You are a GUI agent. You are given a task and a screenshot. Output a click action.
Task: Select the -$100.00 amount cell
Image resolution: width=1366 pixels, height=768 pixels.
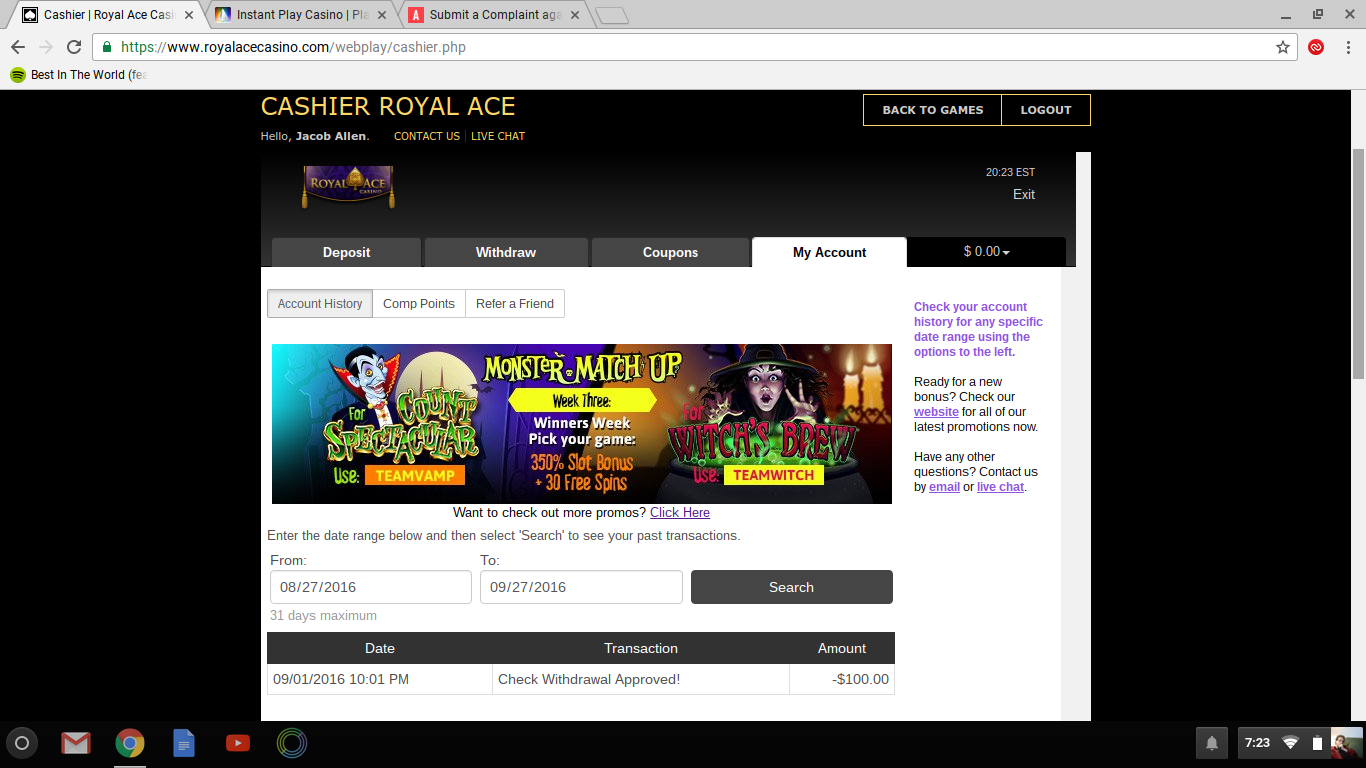click(x=842, y=679)
